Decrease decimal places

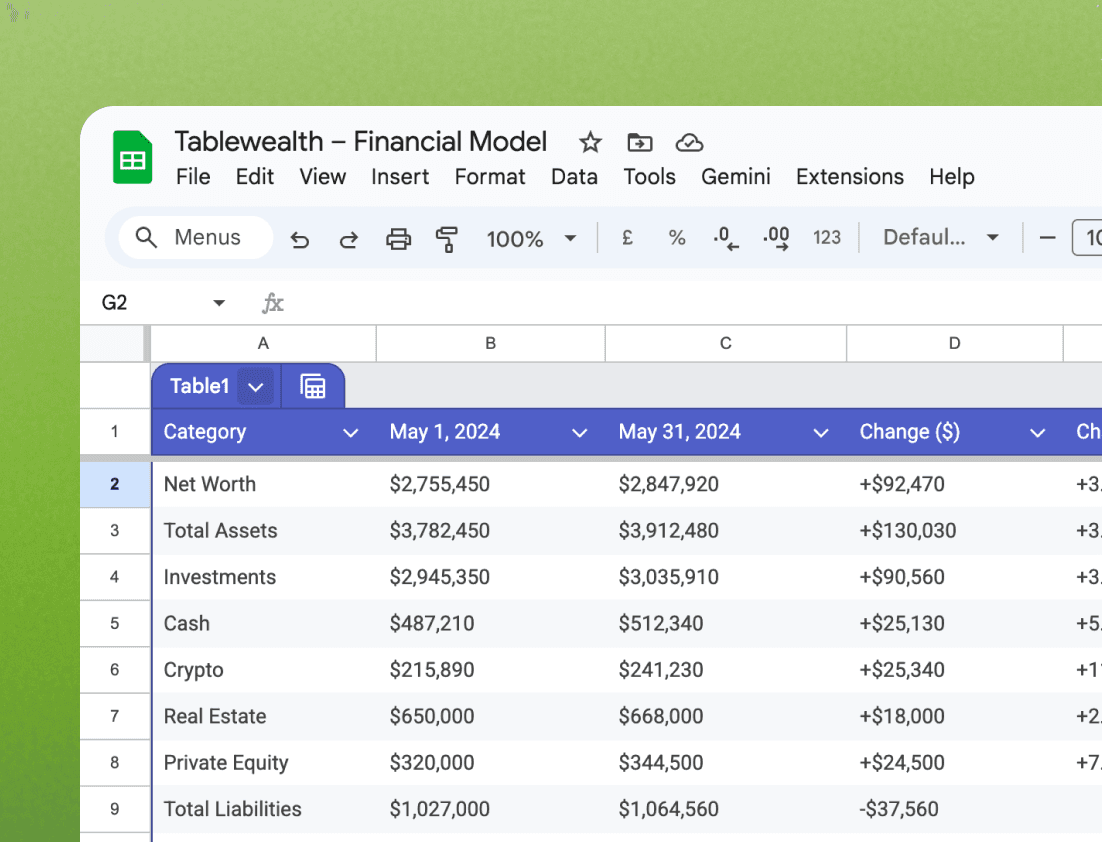(726, 238)
